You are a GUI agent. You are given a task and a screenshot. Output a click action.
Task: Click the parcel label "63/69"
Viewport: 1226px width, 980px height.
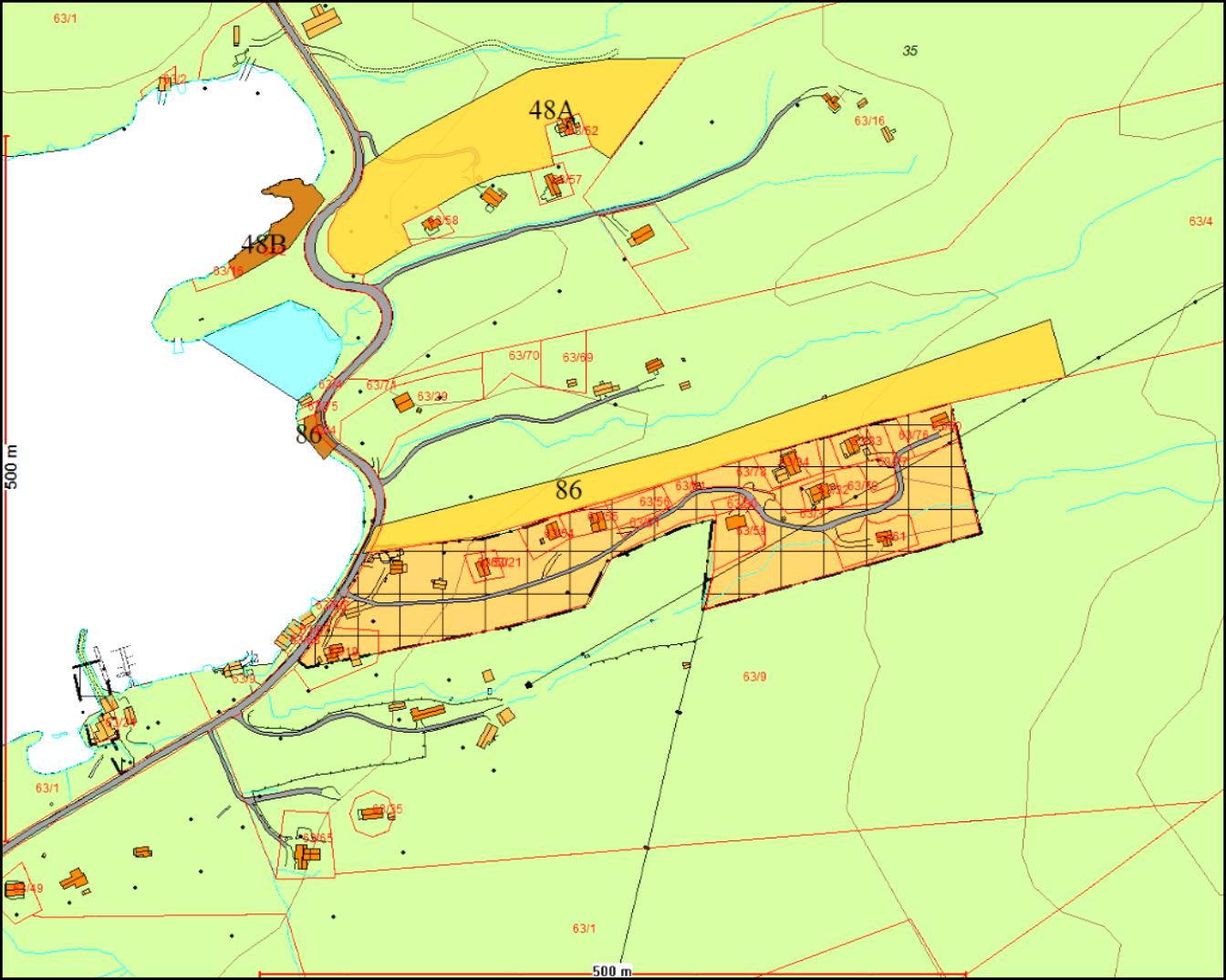pos(577,358)
